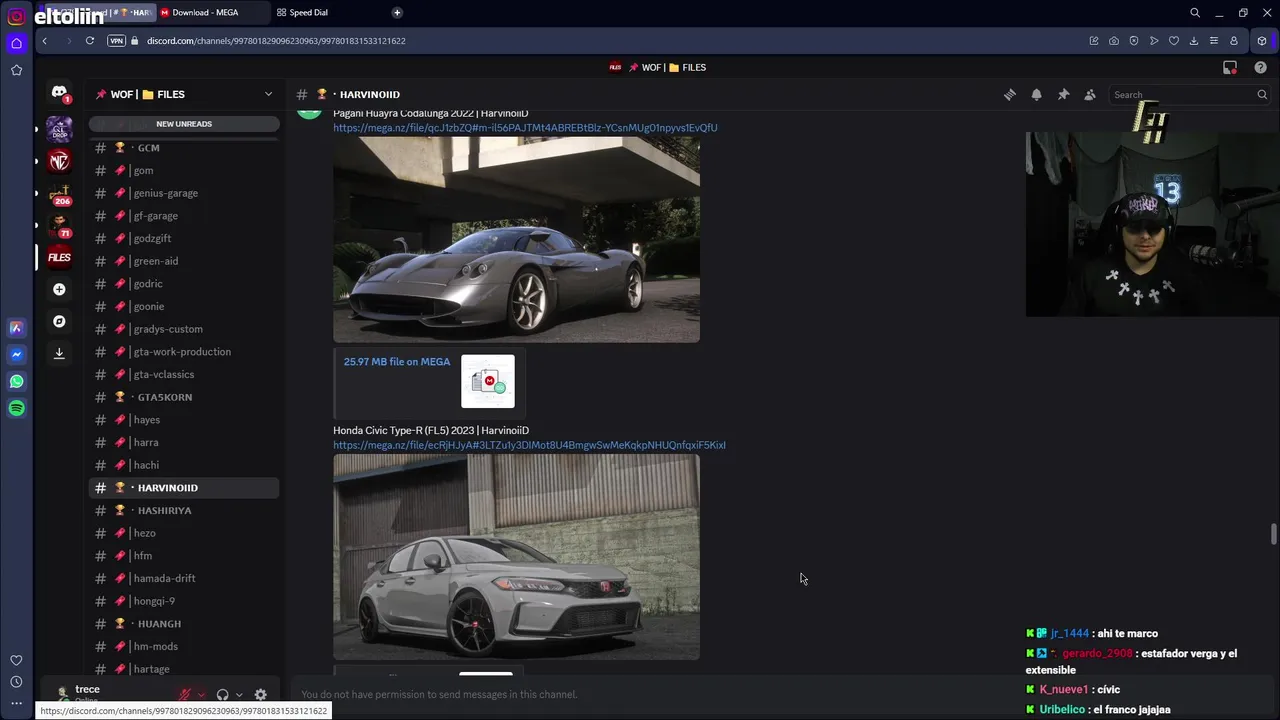Show Pinned Messages in channel header
1280x720 pixels.
click(1063, 94)
